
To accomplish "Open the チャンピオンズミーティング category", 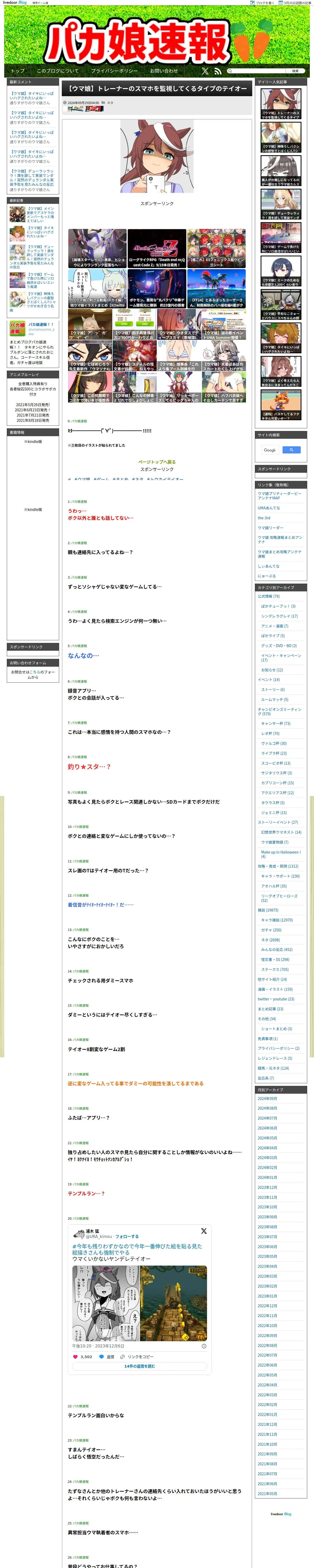I will point(279,712).
